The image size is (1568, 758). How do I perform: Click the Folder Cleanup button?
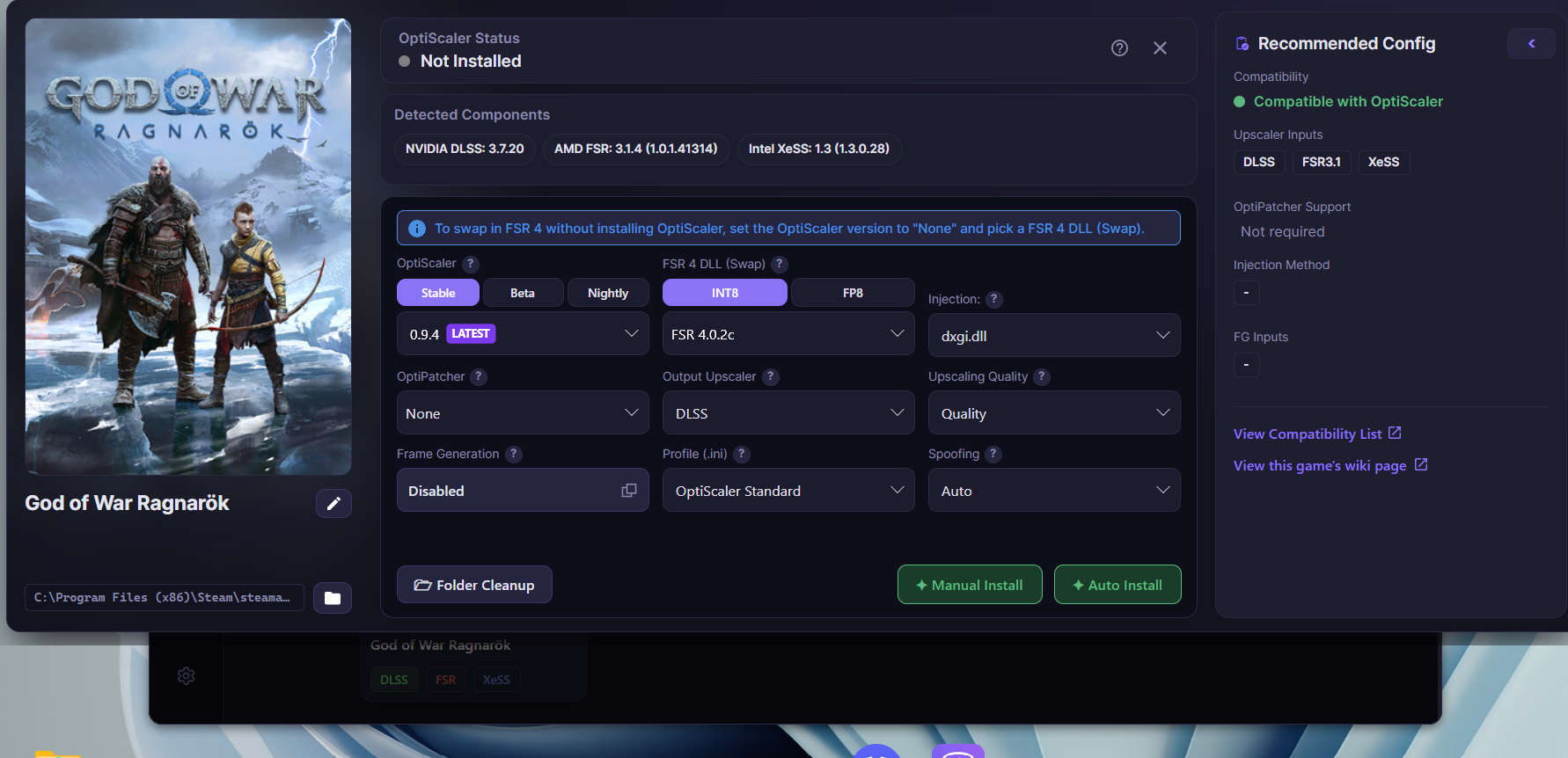pos(474,585)
